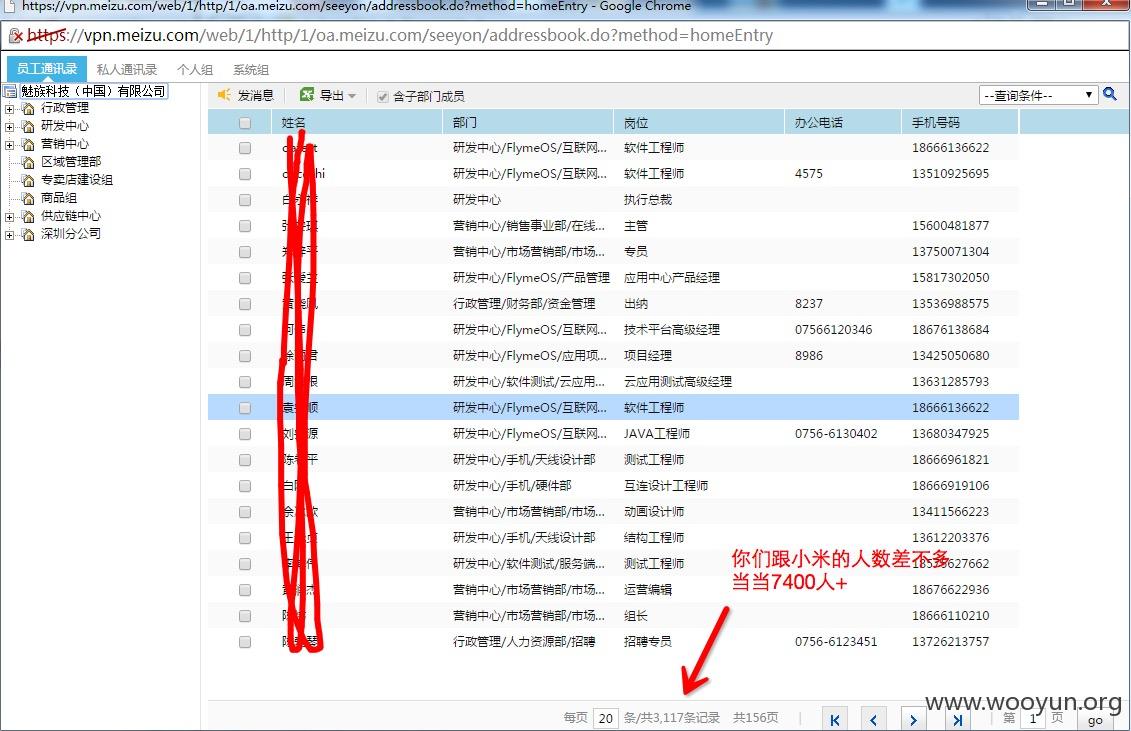
Task: Click the 技术平台高级经理 cell
Action: pos(672,330)
